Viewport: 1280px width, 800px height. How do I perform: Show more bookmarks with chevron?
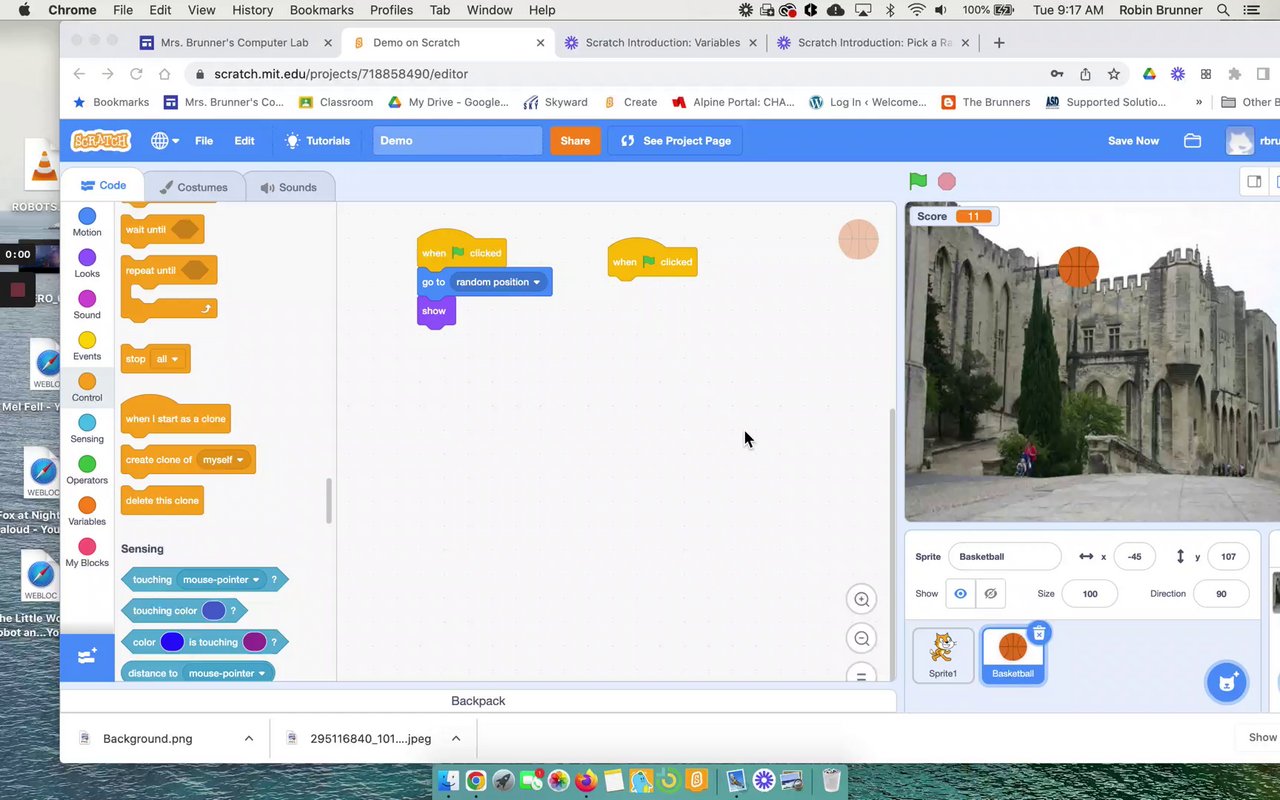tap(1199, 102)
